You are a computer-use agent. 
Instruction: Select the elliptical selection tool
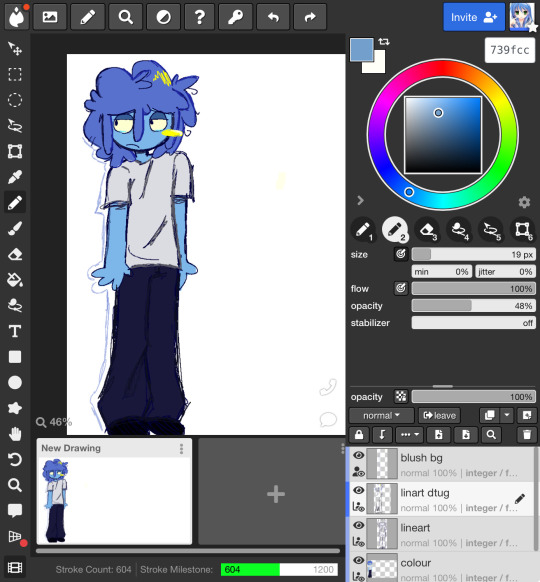click(15, 100)
